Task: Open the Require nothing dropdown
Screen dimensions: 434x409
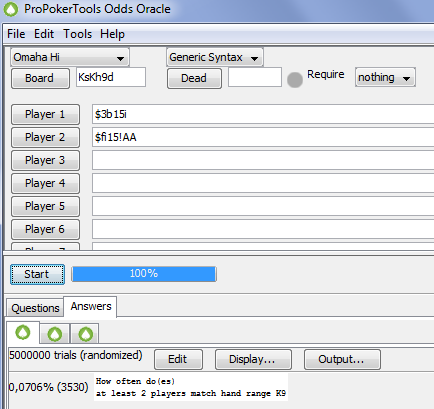Action: [385, 77]
